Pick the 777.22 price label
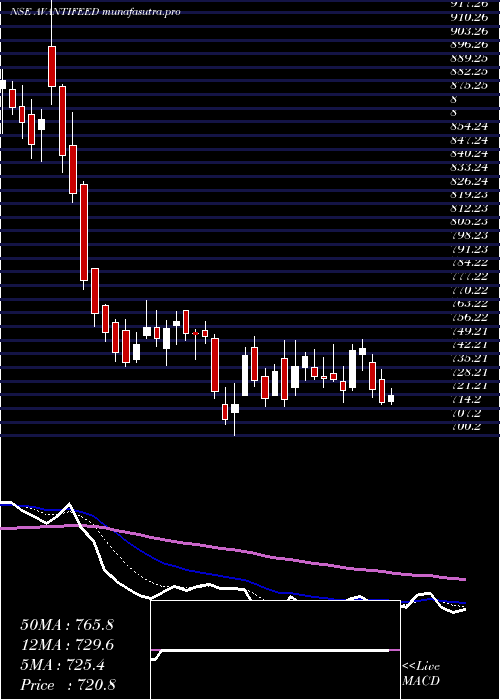This screenshot has height=700, width=500. coord(469,277)
